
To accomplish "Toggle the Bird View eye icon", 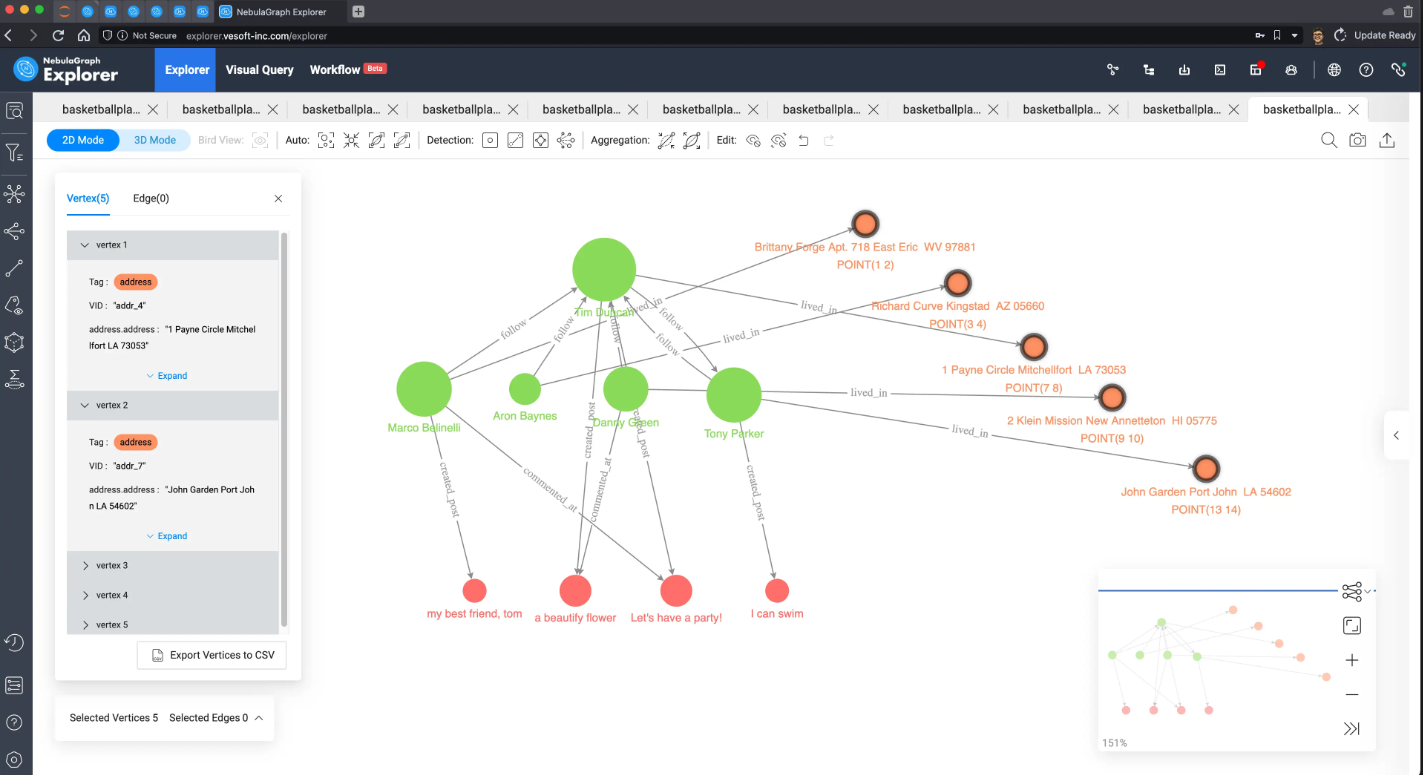I will tap(260, 141).
